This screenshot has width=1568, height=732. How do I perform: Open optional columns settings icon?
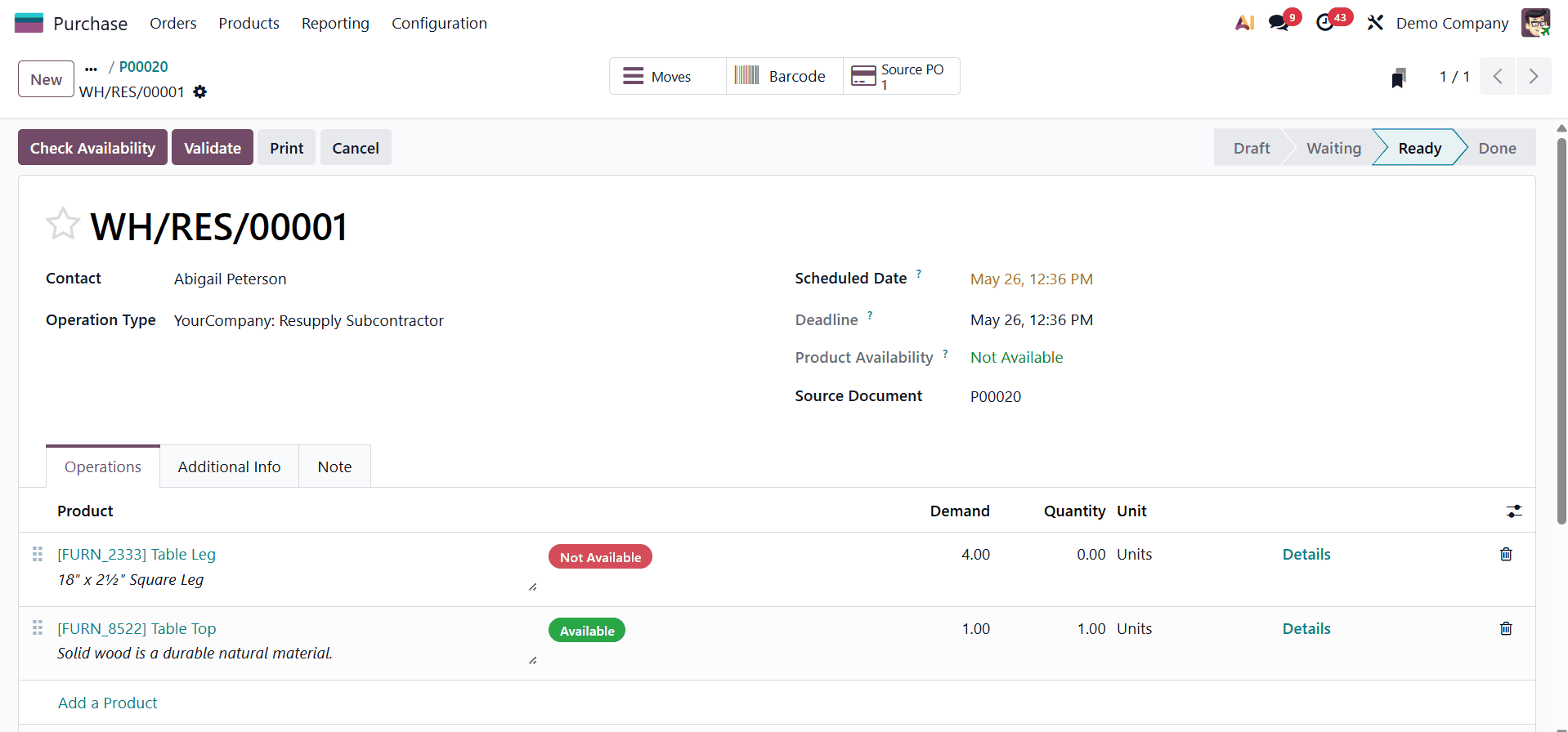(x=1514, y=511)
